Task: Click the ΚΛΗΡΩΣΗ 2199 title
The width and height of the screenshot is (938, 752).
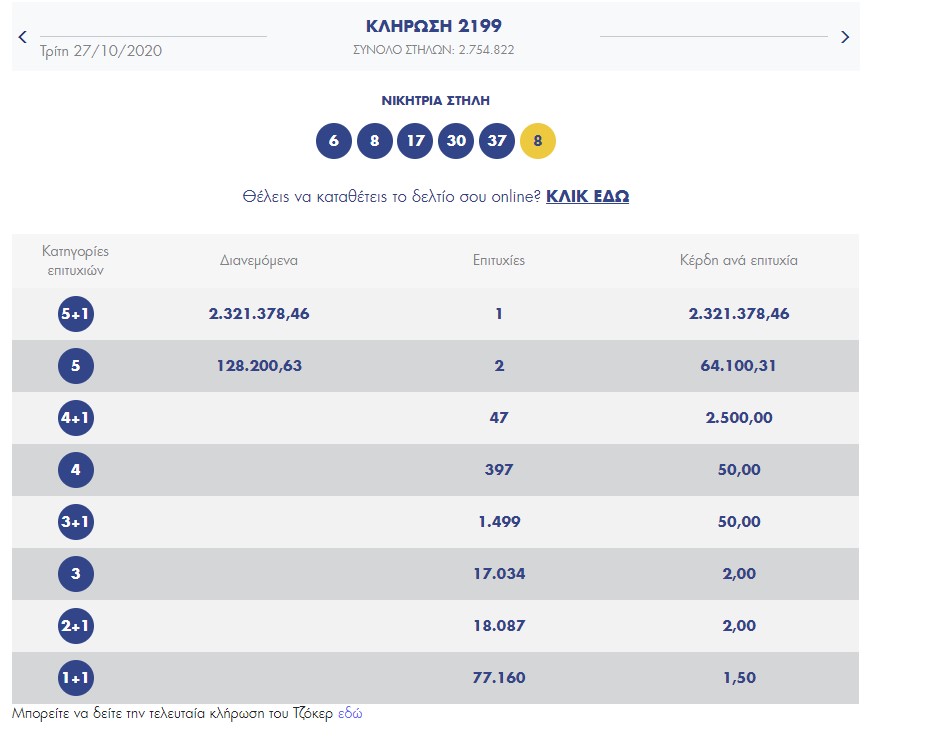Action: coord(434,24)
